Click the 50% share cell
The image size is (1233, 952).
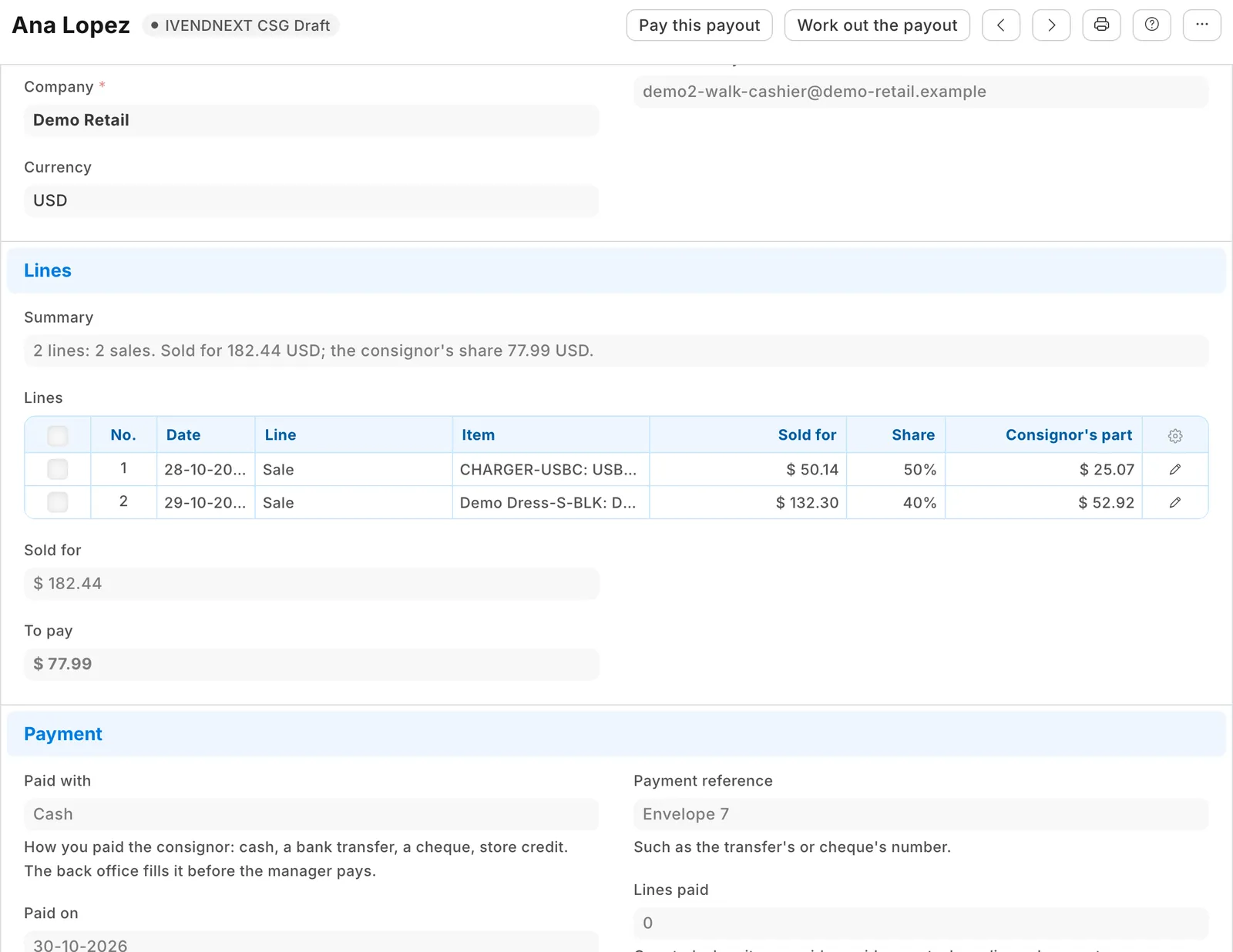click(895, 469)
